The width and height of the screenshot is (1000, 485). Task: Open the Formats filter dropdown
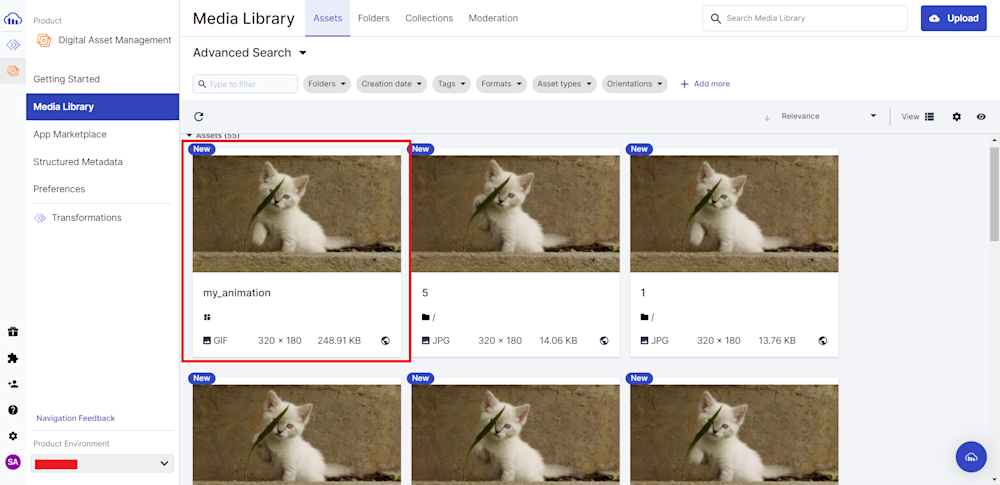(501, 84)
